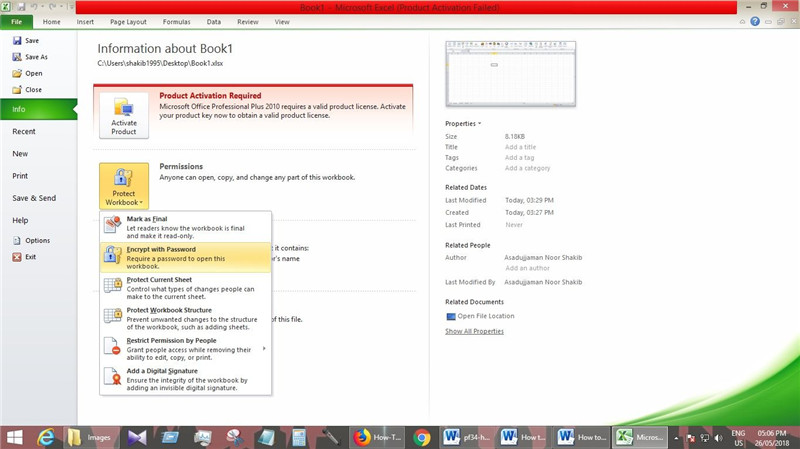Screen dimensions: 800x449
Task: Click the Add an author field
Action: pos(528,268)
